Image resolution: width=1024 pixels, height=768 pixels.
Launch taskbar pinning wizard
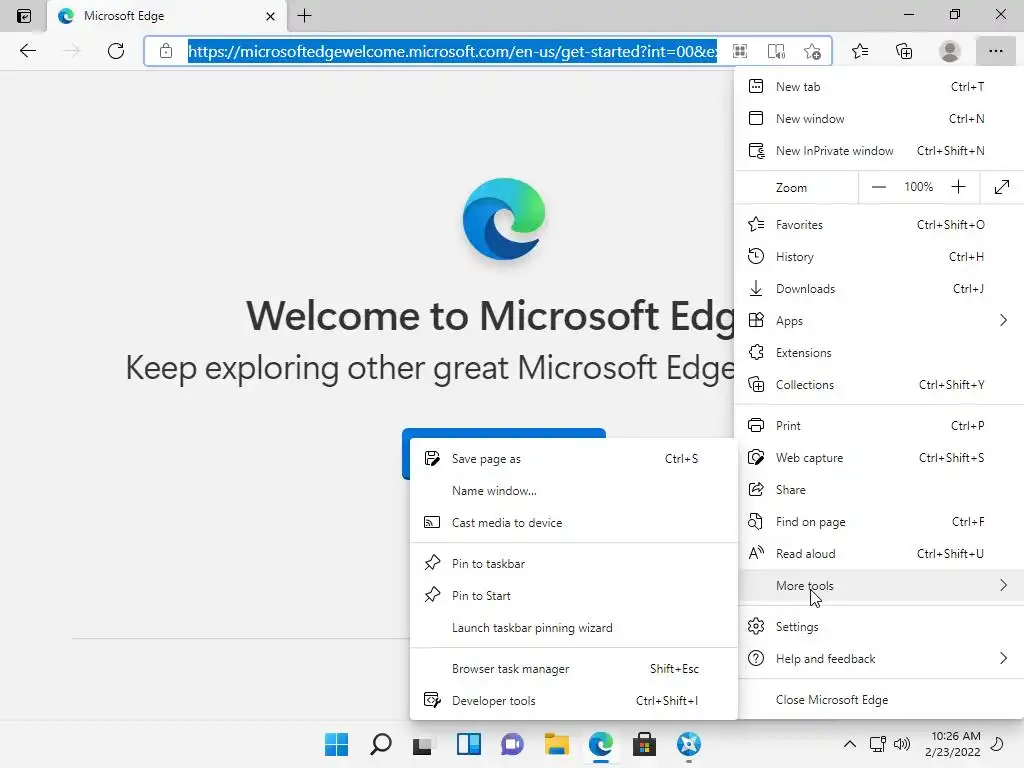573,628
